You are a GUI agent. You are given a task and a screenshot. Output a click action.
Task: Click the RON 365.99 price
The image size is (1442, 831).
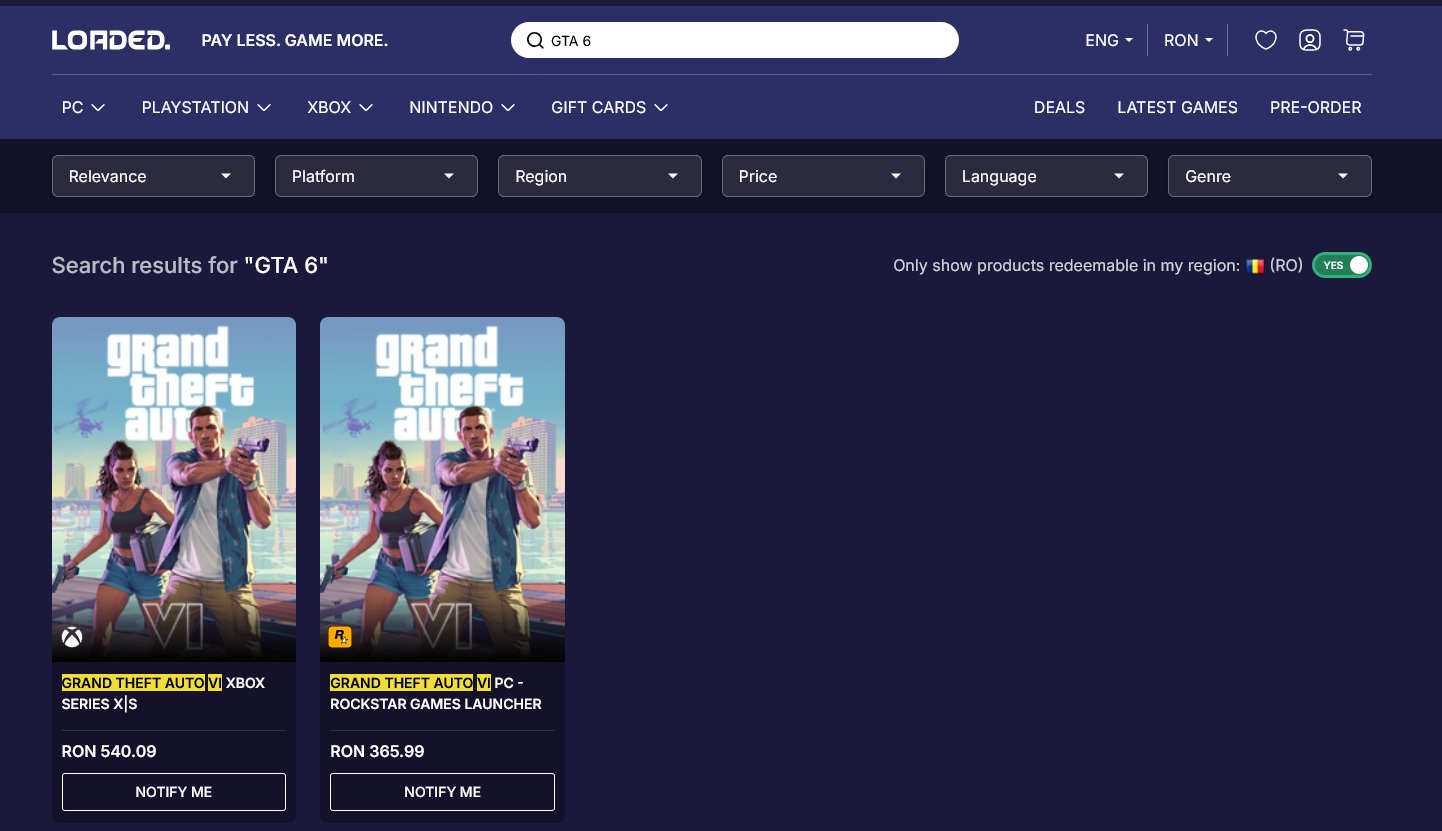pos(377,751)
